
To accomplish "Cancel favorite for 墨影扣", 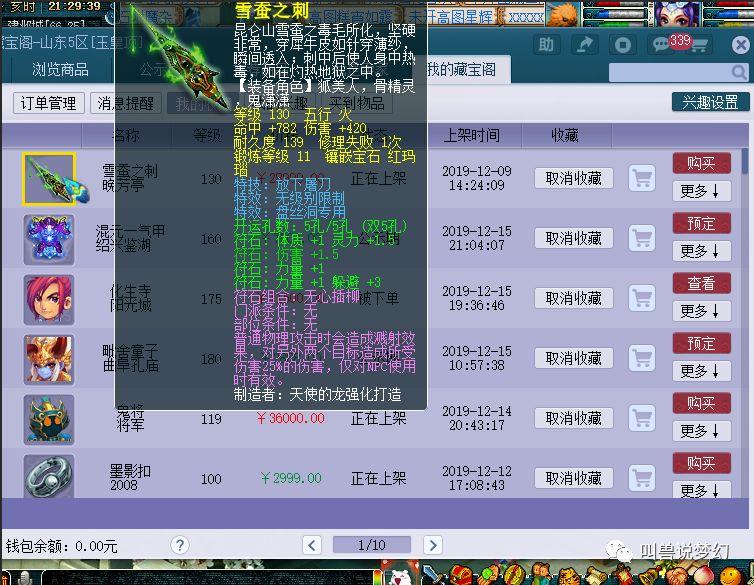I will (574, 478).
